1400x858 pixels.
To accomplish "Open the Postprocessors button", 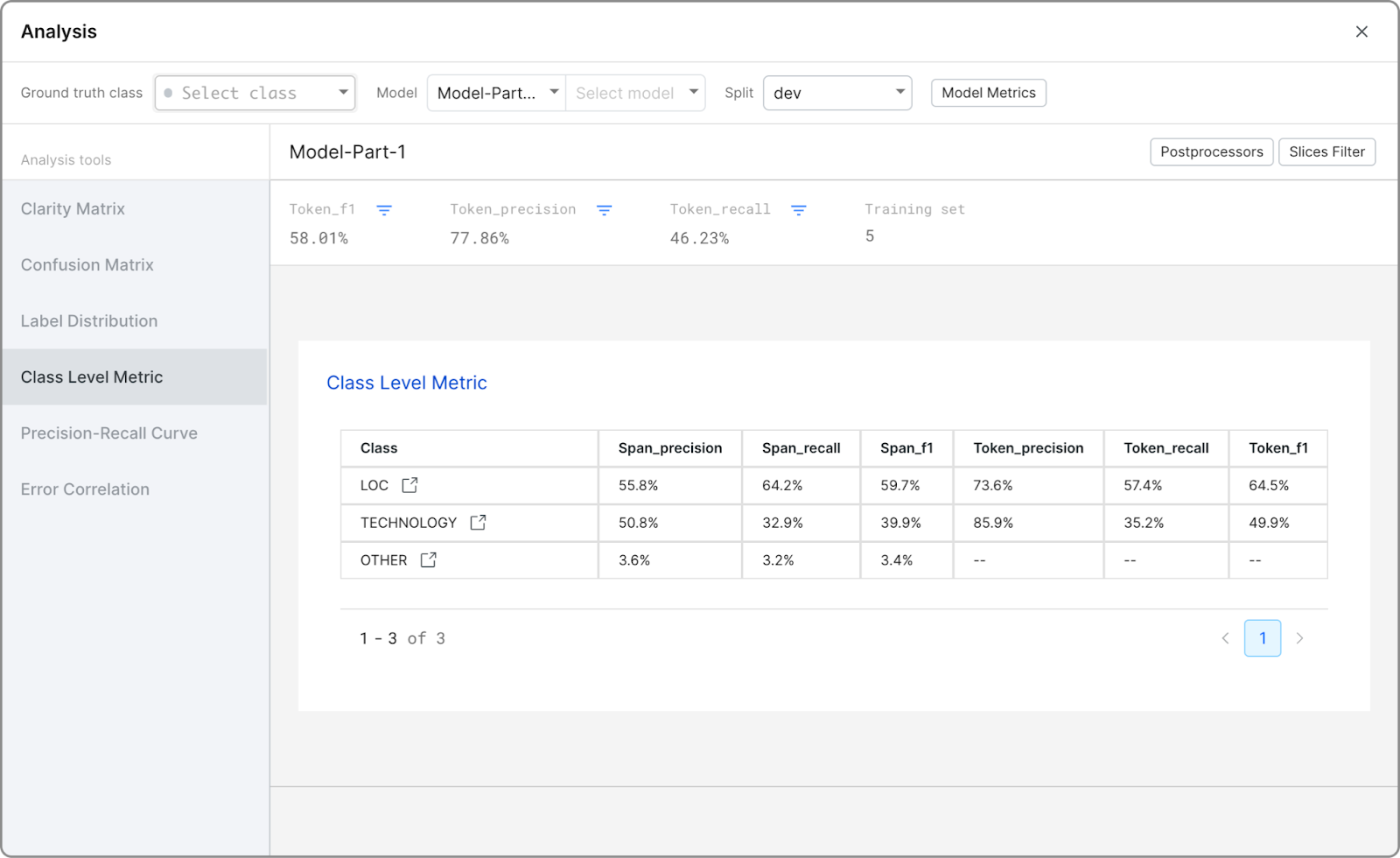I will pyautogui.click(x=1212, y=151).
